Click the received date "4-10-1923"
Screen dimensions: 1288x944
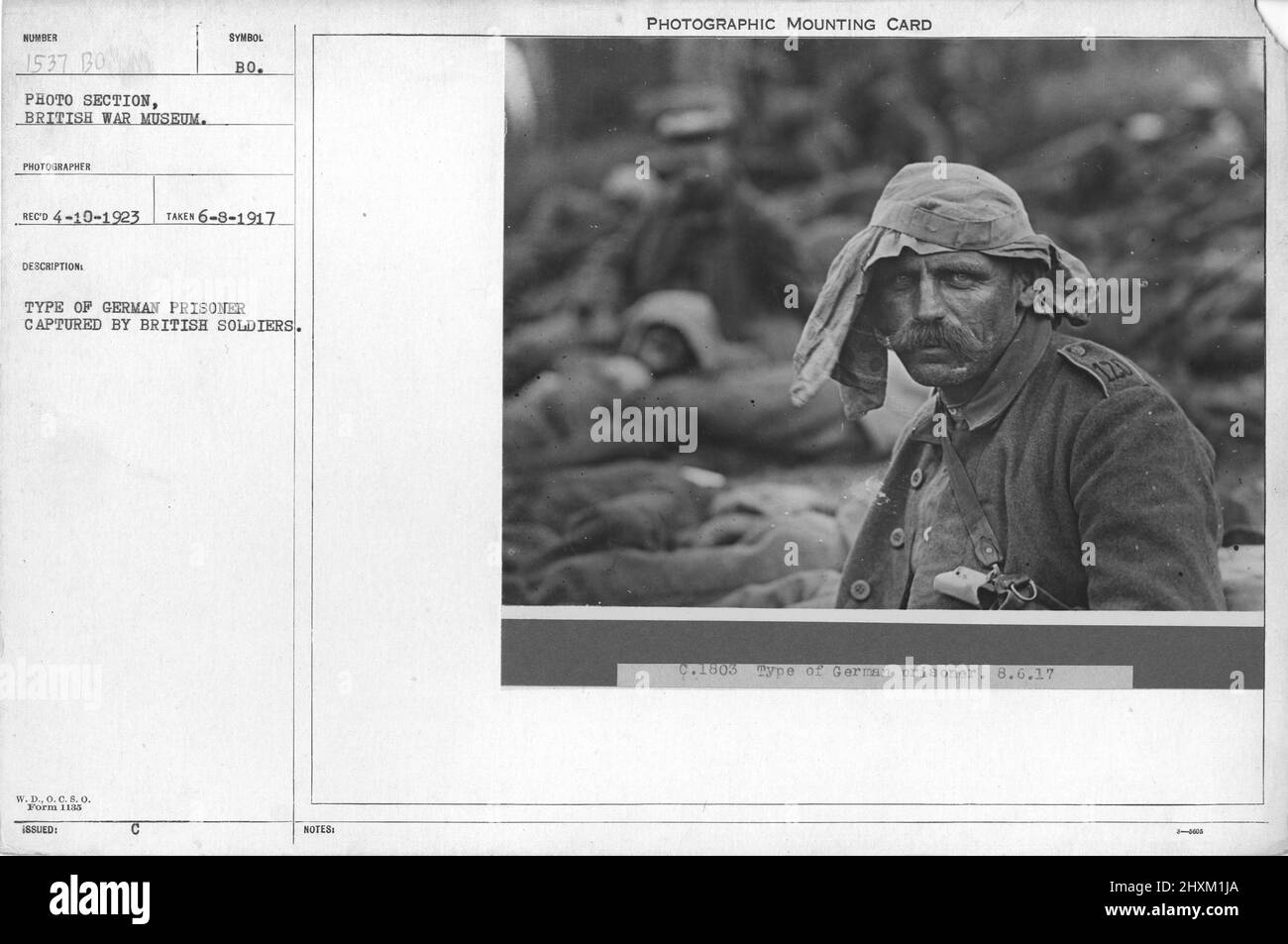(96, 215)
